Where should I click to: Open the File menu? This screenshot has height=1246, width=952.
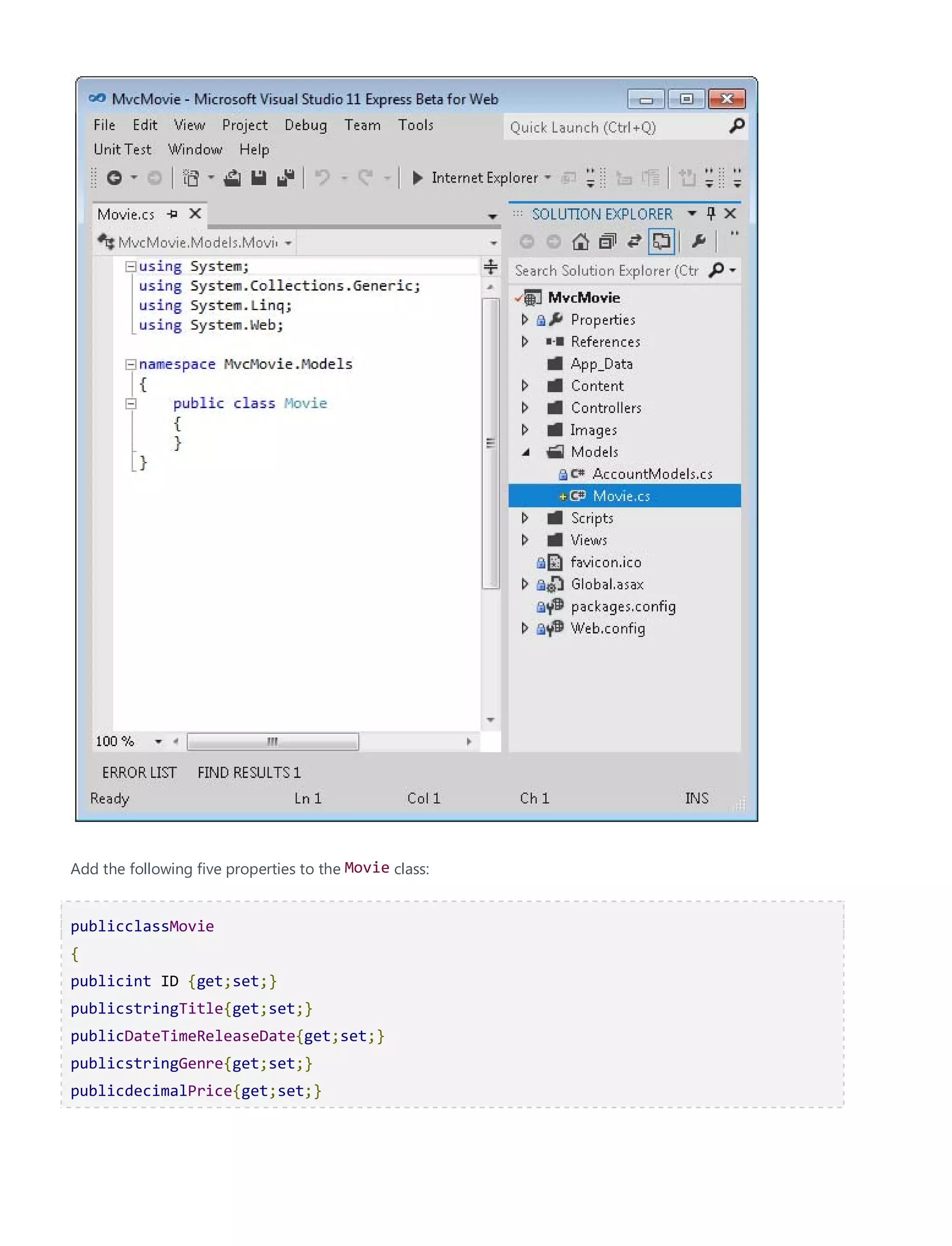(x=104, y=125)
